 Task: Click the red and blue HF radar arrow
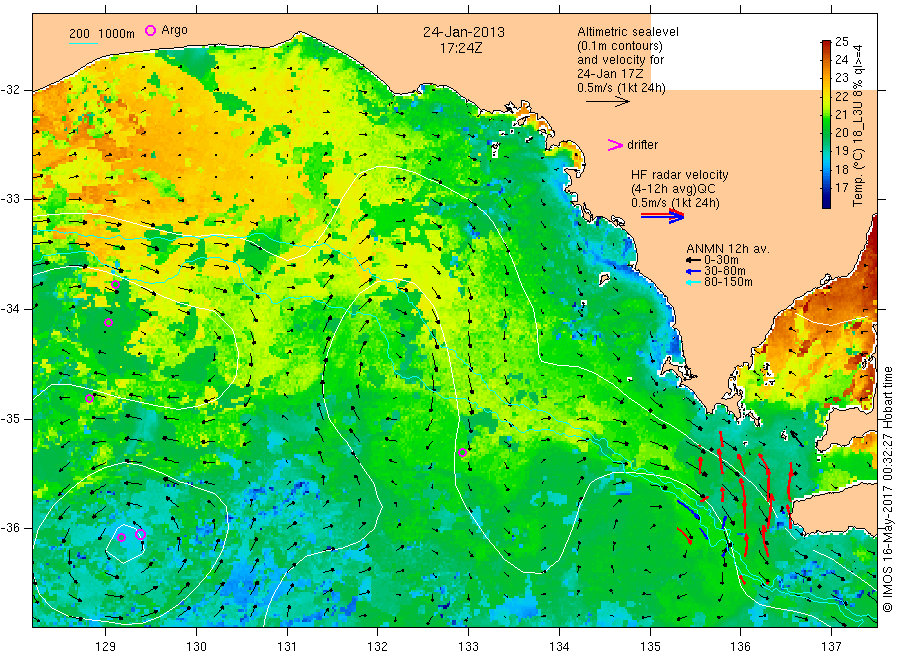pos(662,216)
